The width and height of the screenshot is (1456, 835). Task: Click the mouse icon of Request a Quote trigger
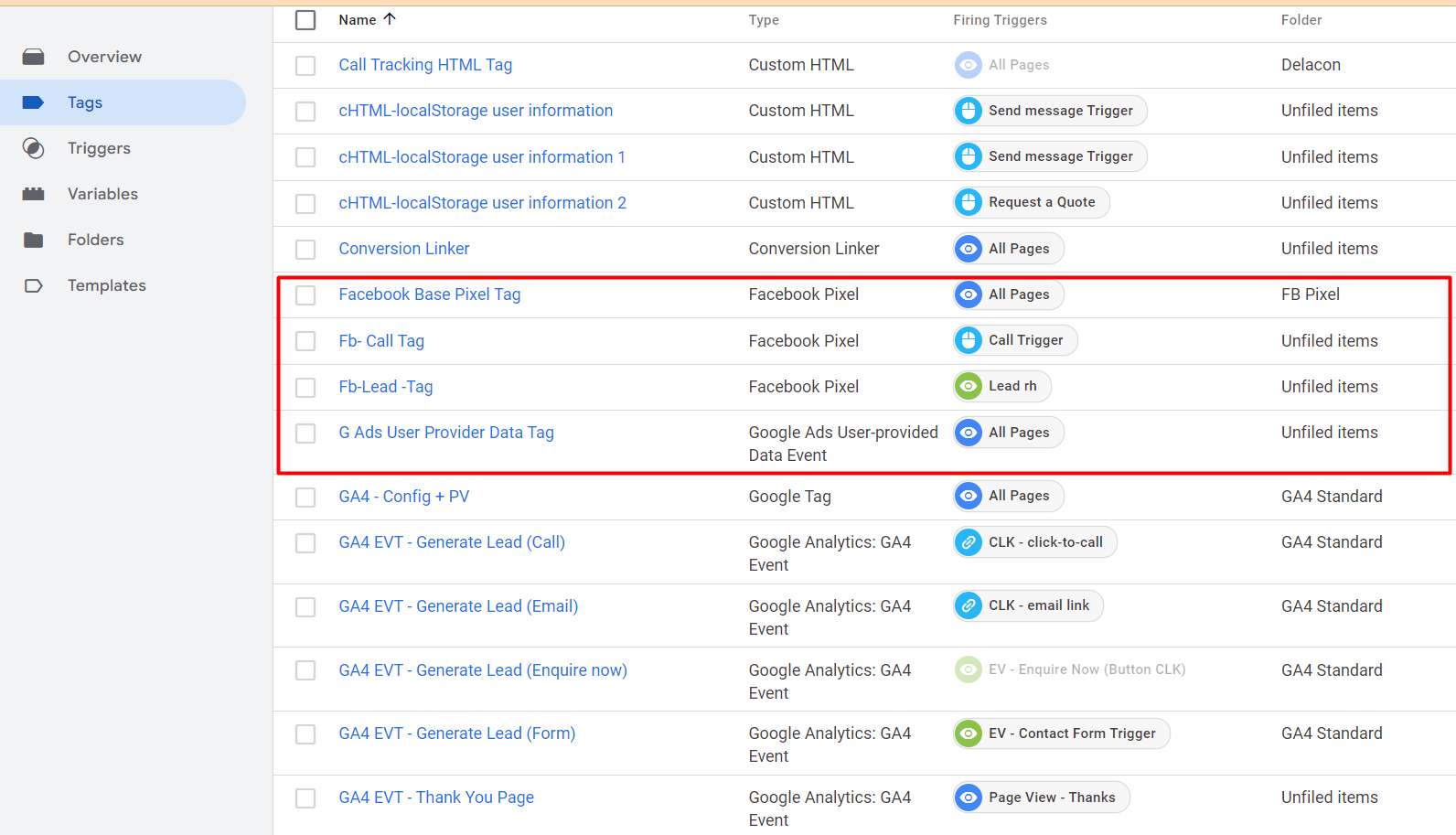pos(969,202)
